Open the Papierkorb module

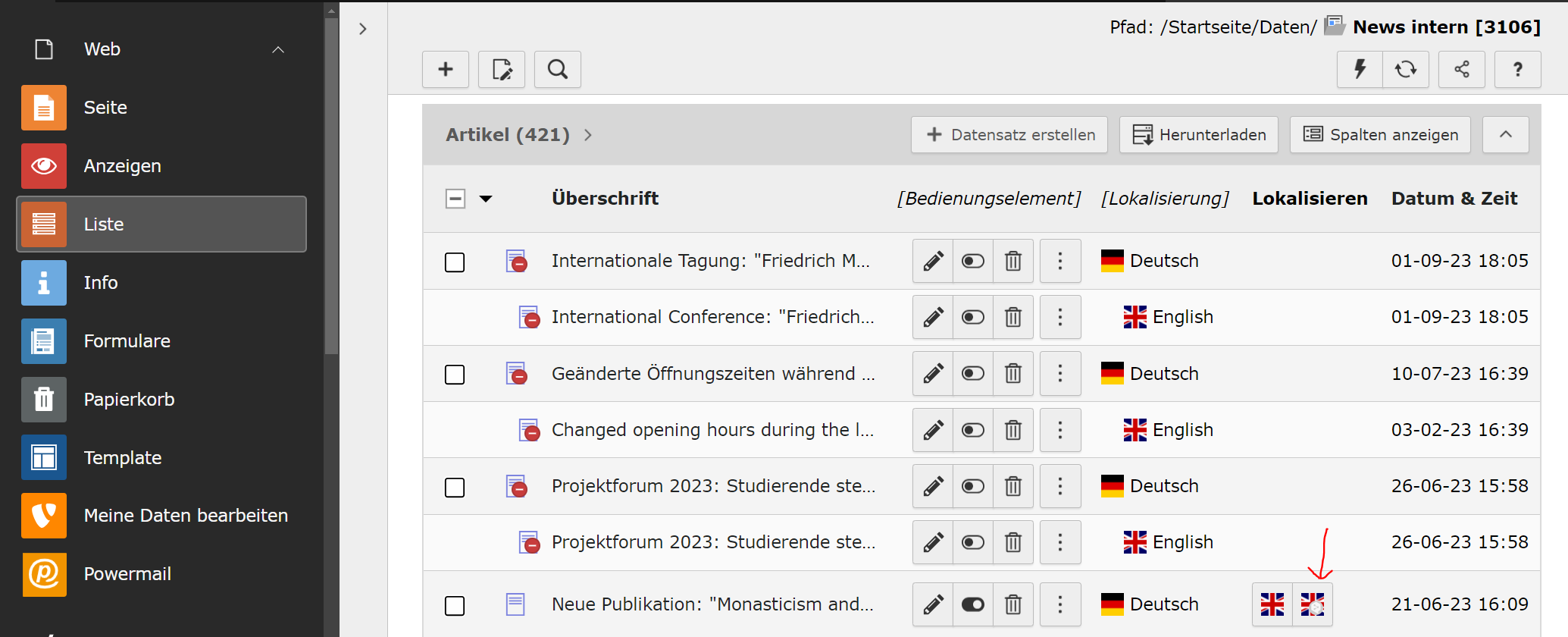[x=129, y=400]
